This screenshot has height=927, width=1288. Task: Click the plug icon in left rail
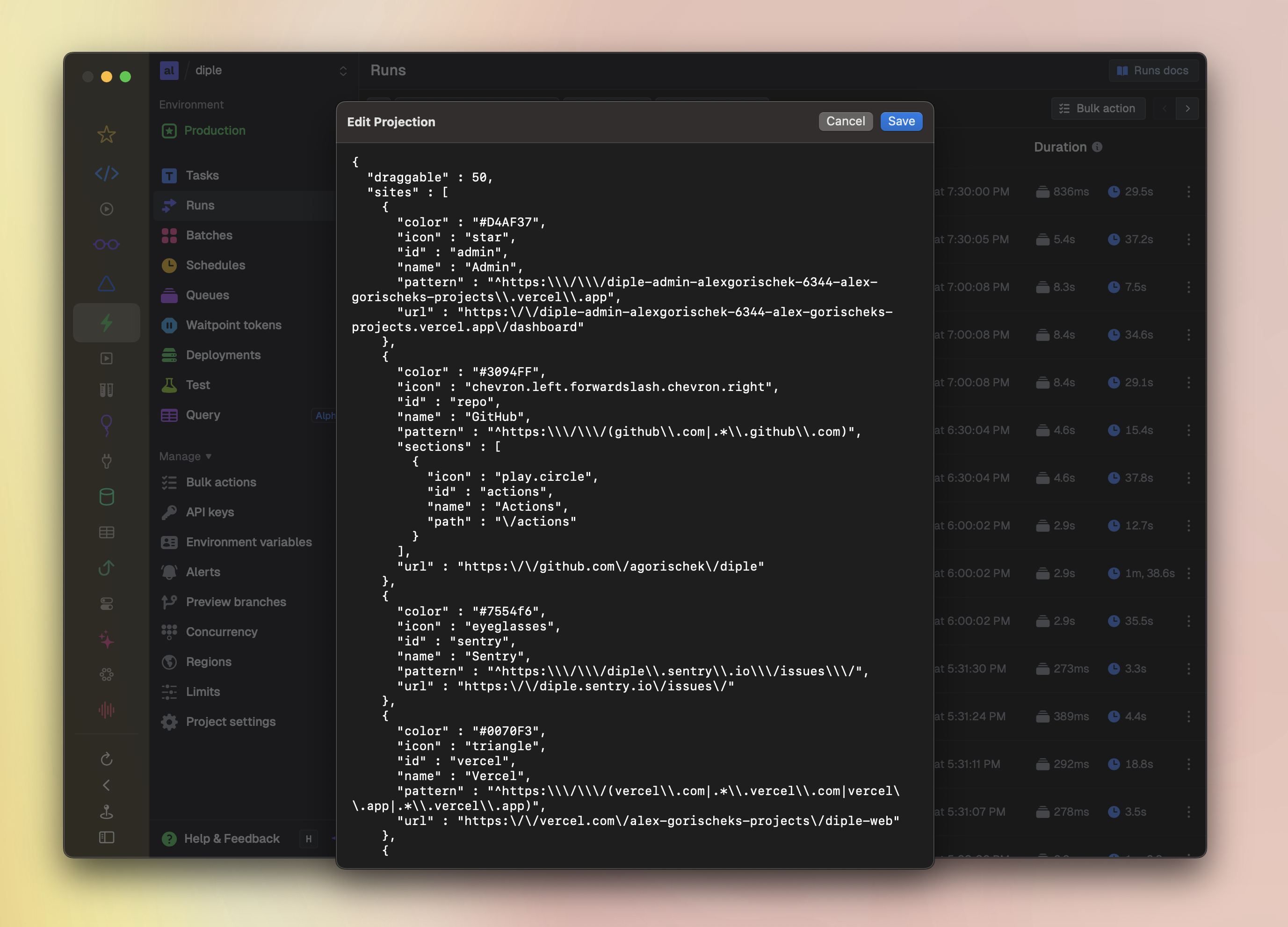[106, 461]
